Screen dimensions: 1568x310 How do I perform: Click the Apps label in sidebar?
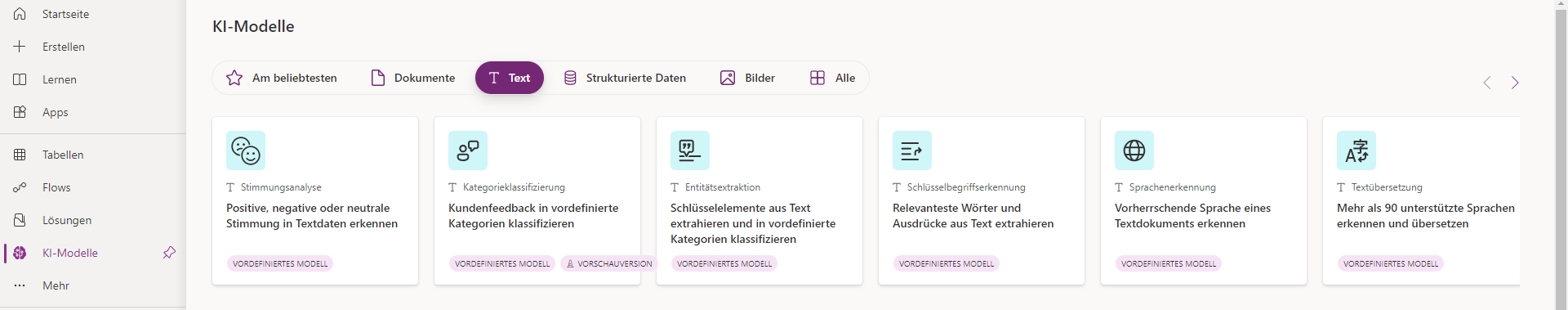click(x=56, y=112)
